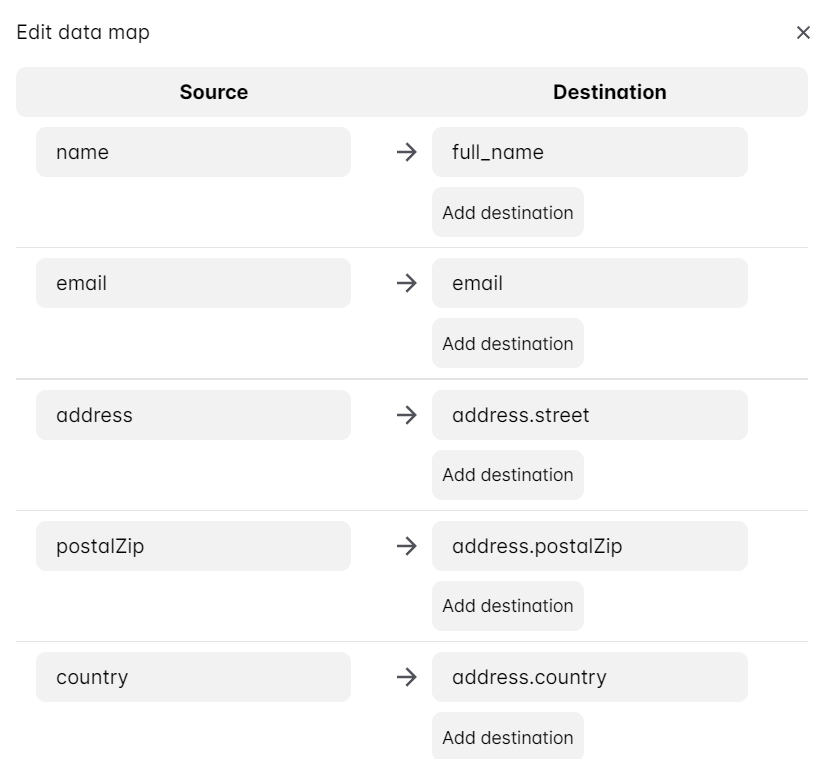Add destination under full_name field

pyautogui.click(x=507, y=212)
